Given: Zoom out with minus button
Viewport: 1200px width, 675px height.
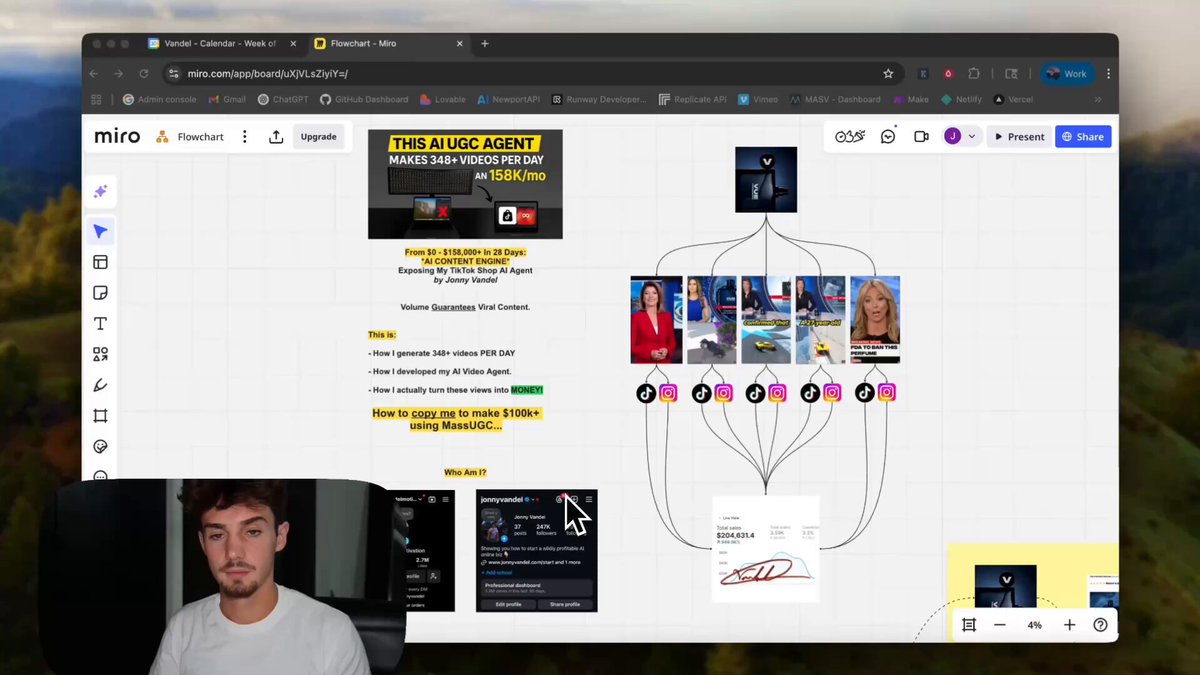Looking at the screenshot, I should tap(1000, 625).
